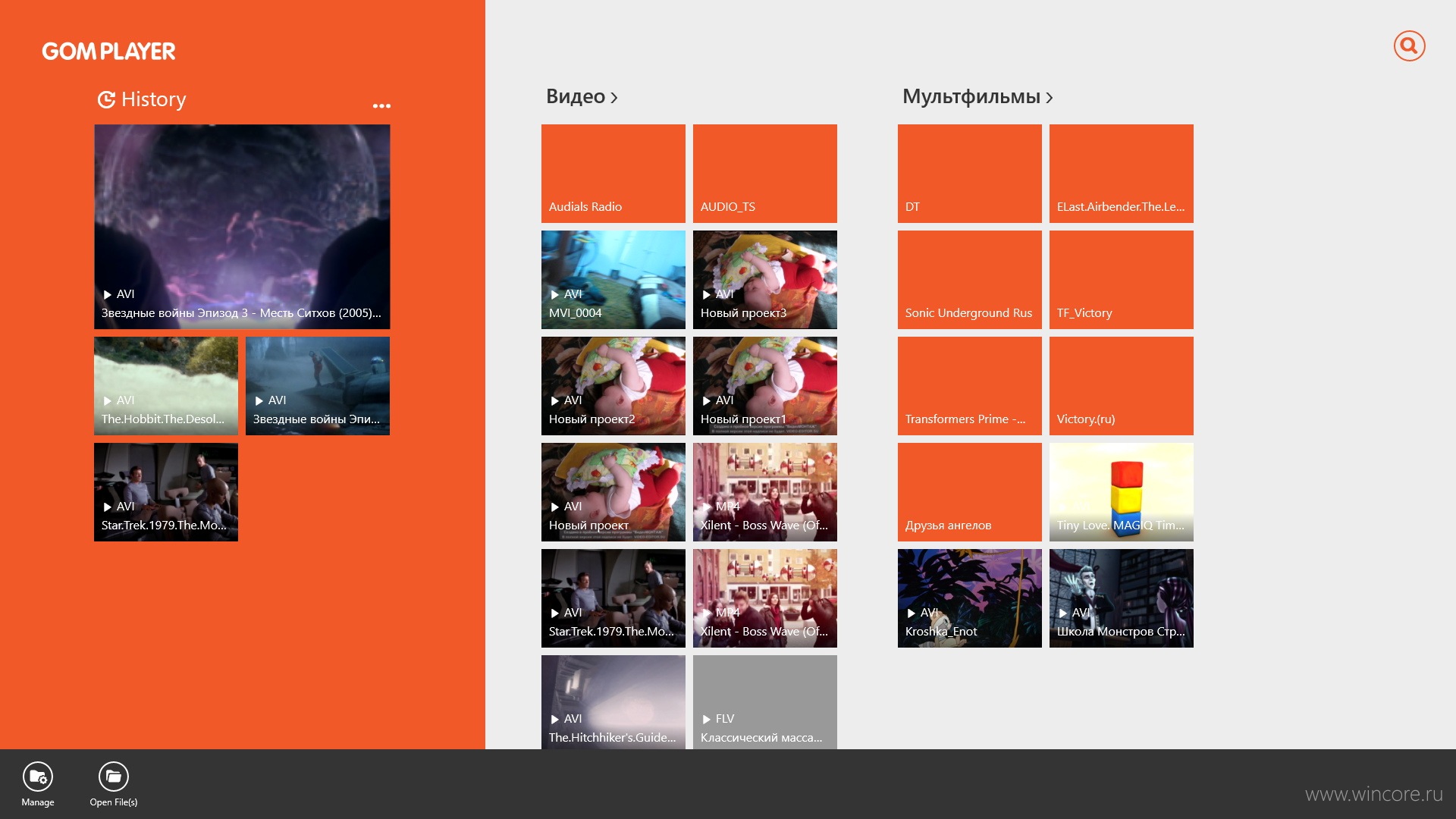Click the Мультфильмы section title

(971, 97)
